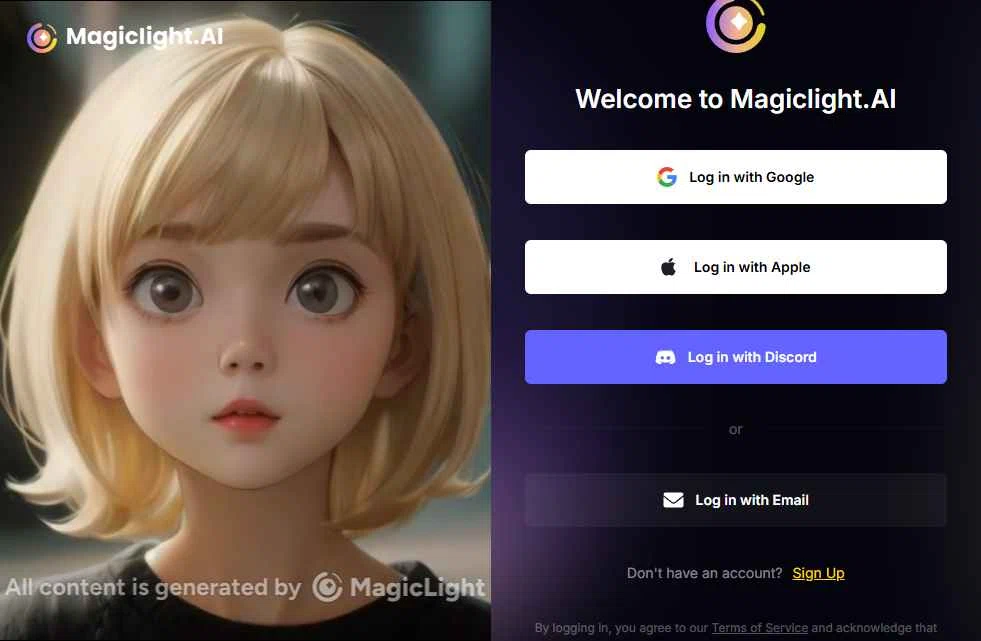Click the Welcome to Magiclight.AI heading
The width and height of the screenshot is (981, 641).
point(736,99)
